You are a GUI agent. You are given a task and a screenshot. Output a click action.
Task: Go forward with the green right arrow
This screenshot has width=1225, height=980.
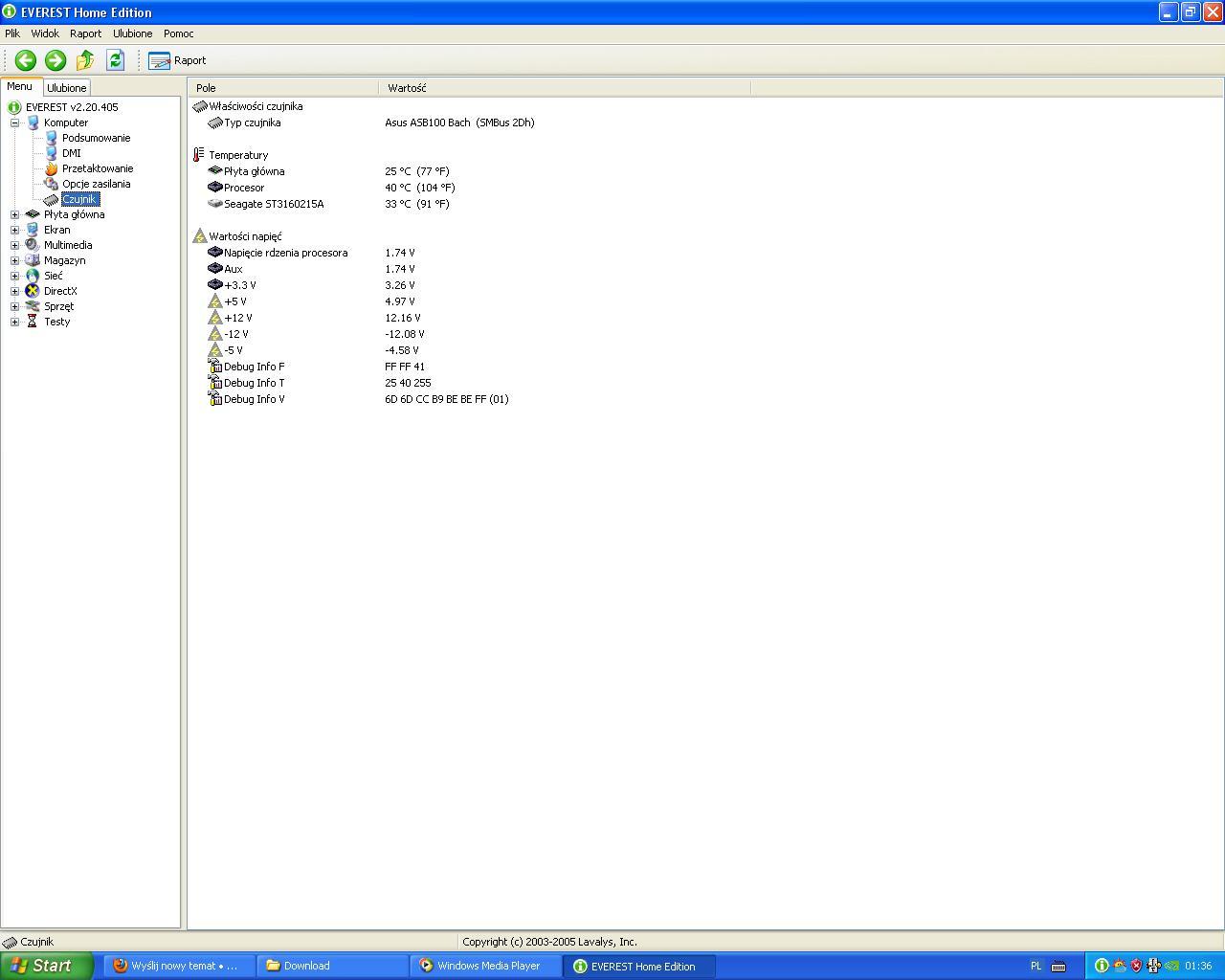(x=56, y=60)
